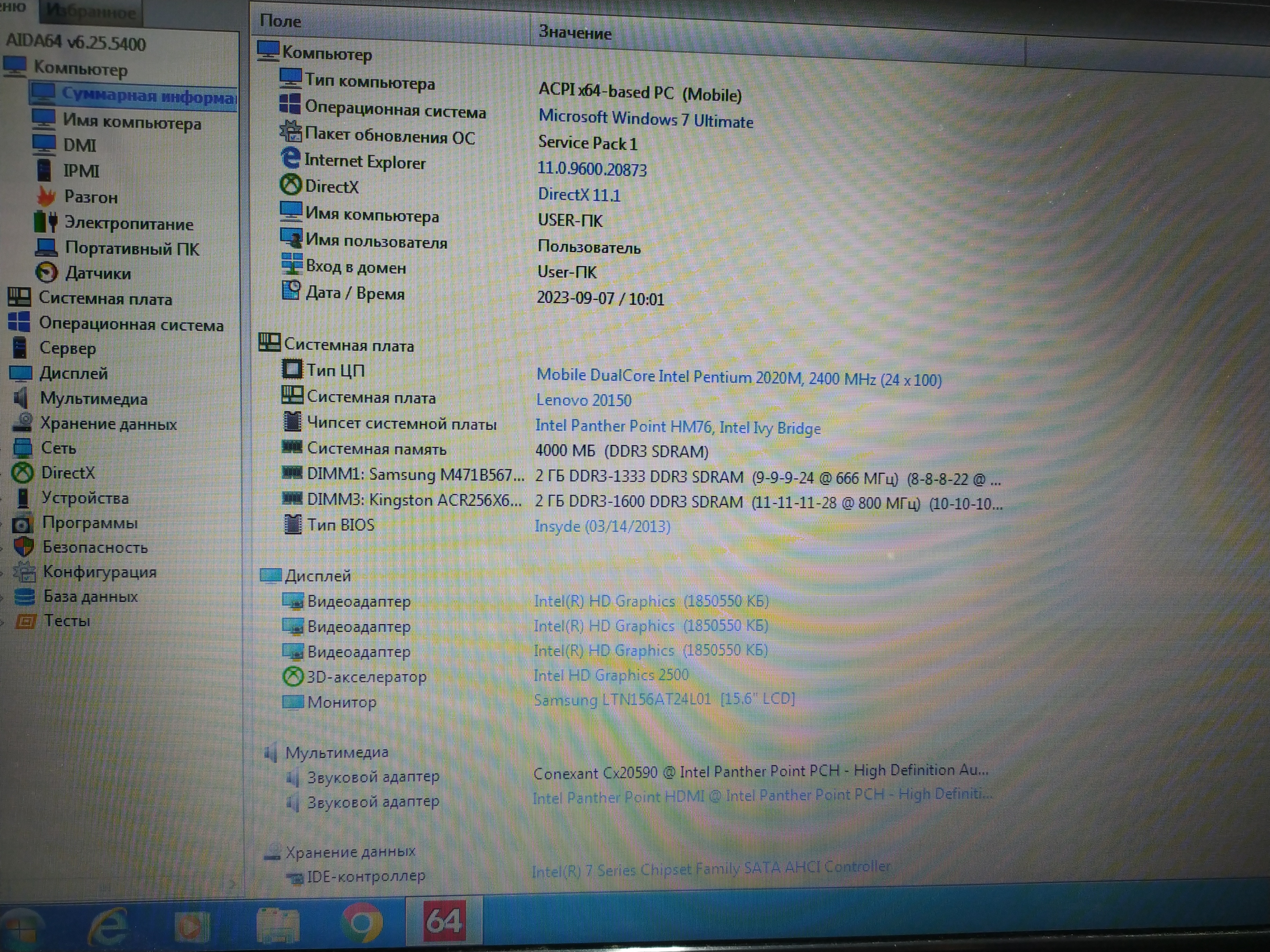Open the Microsoft Windows 7 Ultimate link
This screenshot has height=952, width=1270.
[645, 119]
